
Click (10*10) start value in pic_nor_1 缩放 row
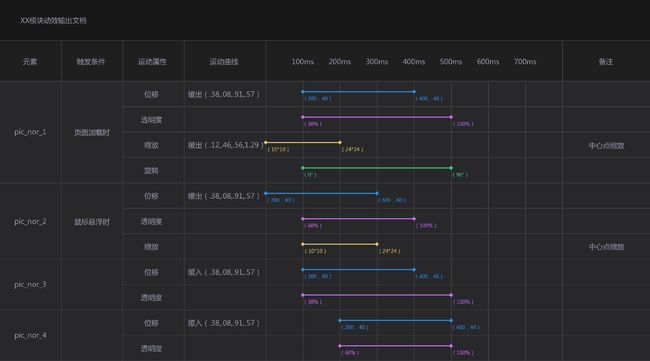tap(278, 149)
